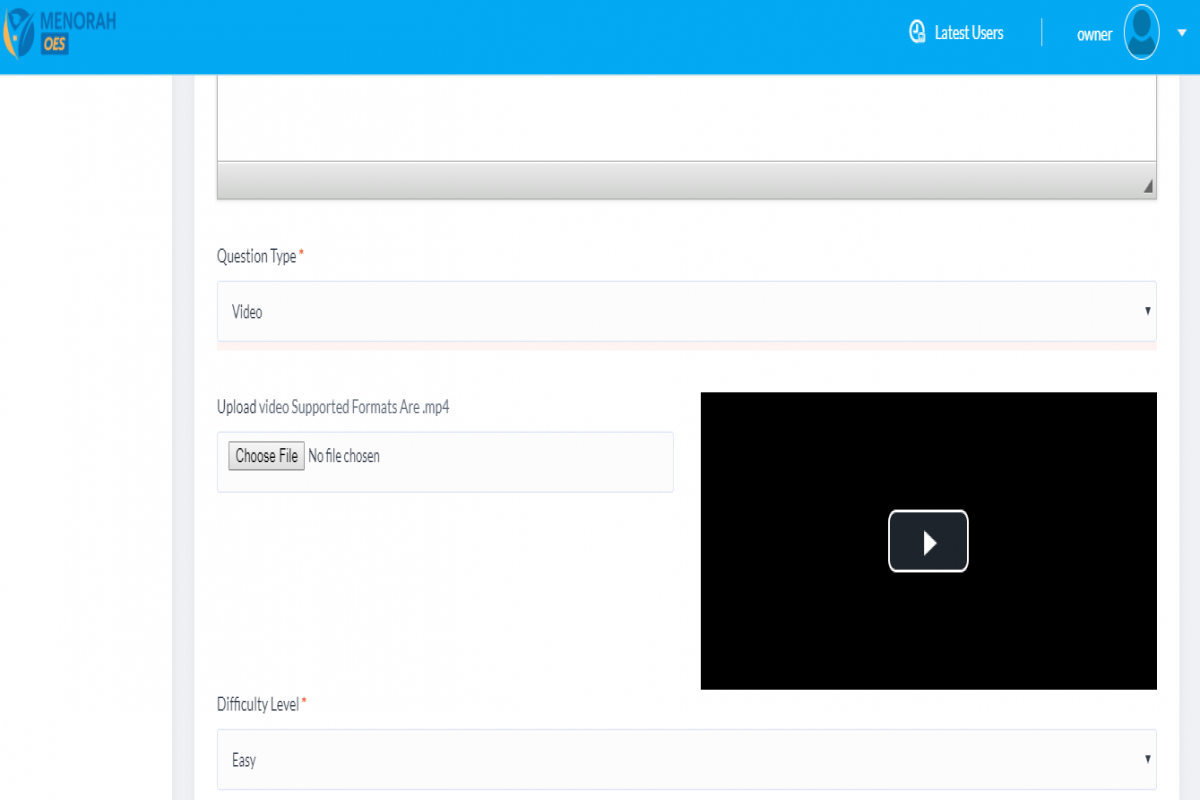Click the Latest Users person icon
This screenshot has width=1200, height=800.
pos(916,31)
